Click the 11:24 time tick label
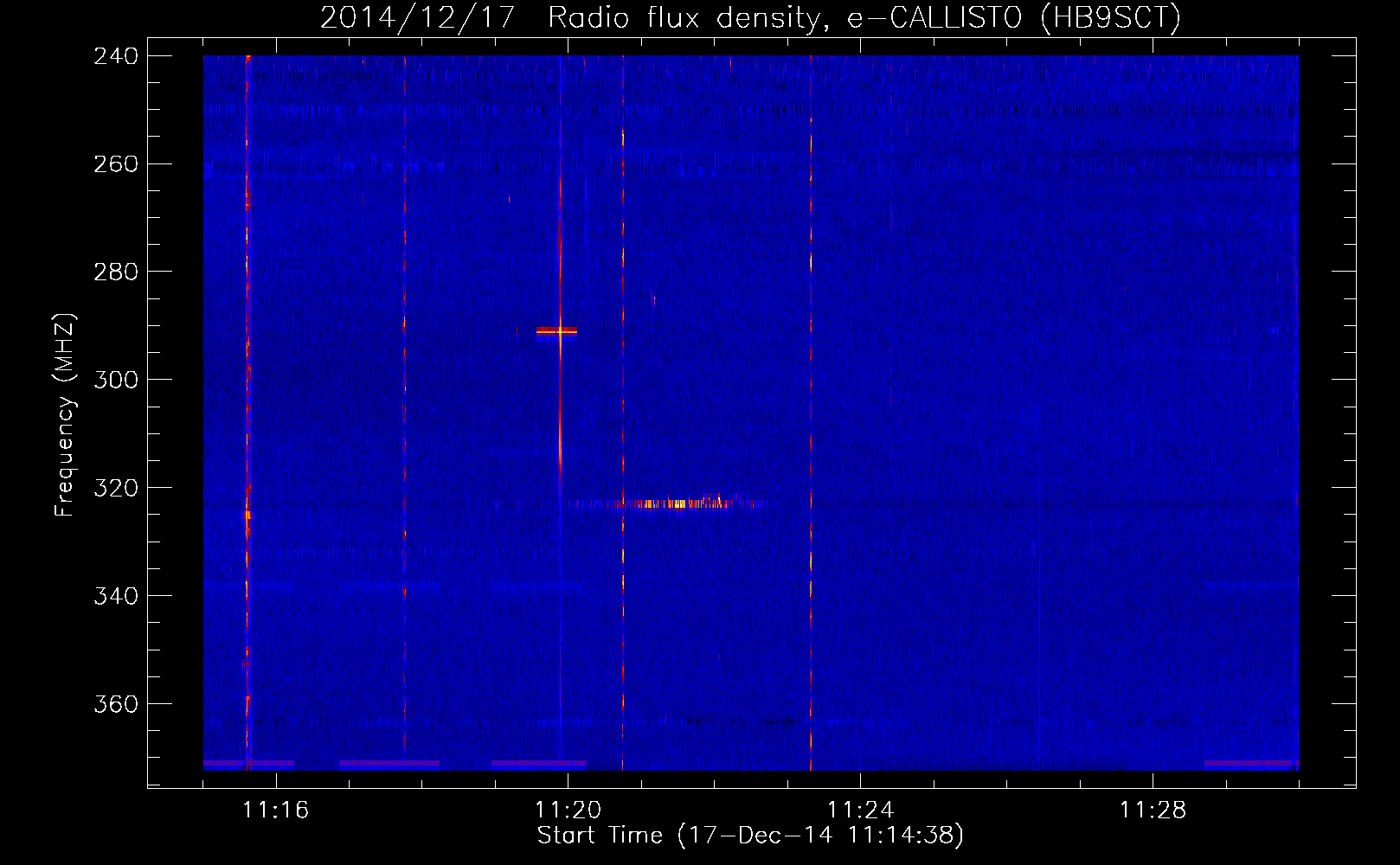The width and height of the screenshot is (1400, 865). (861, 811)
